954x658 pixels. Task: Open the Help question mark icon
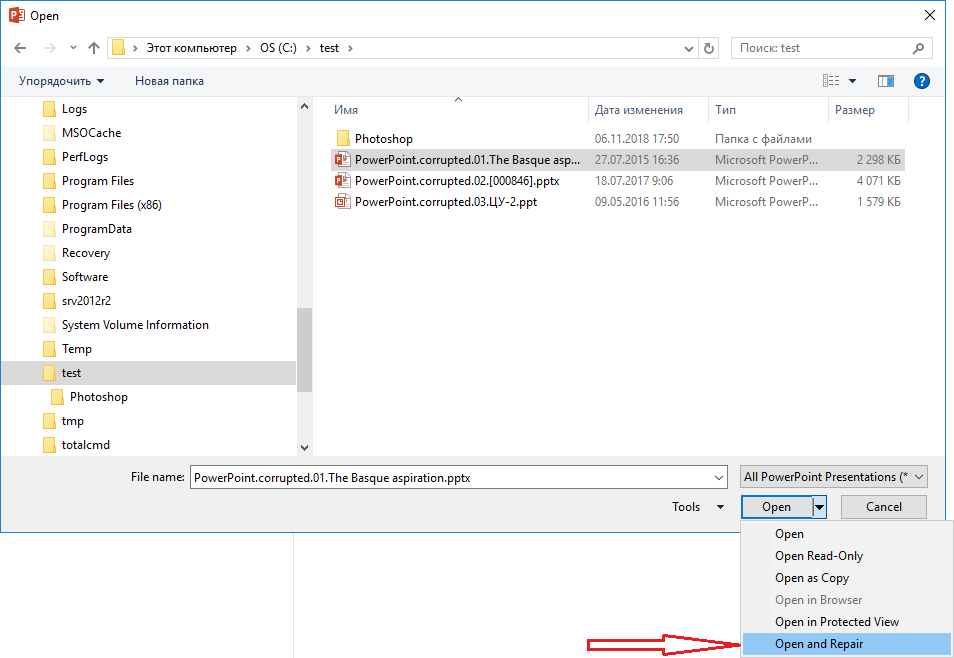(x=921, y=81)
